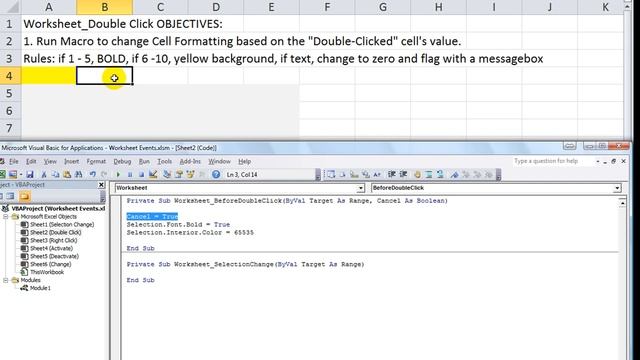640x360 pixels.
Task: Click the Outdent icon on Edit toolbar
Action: [403, 175]
